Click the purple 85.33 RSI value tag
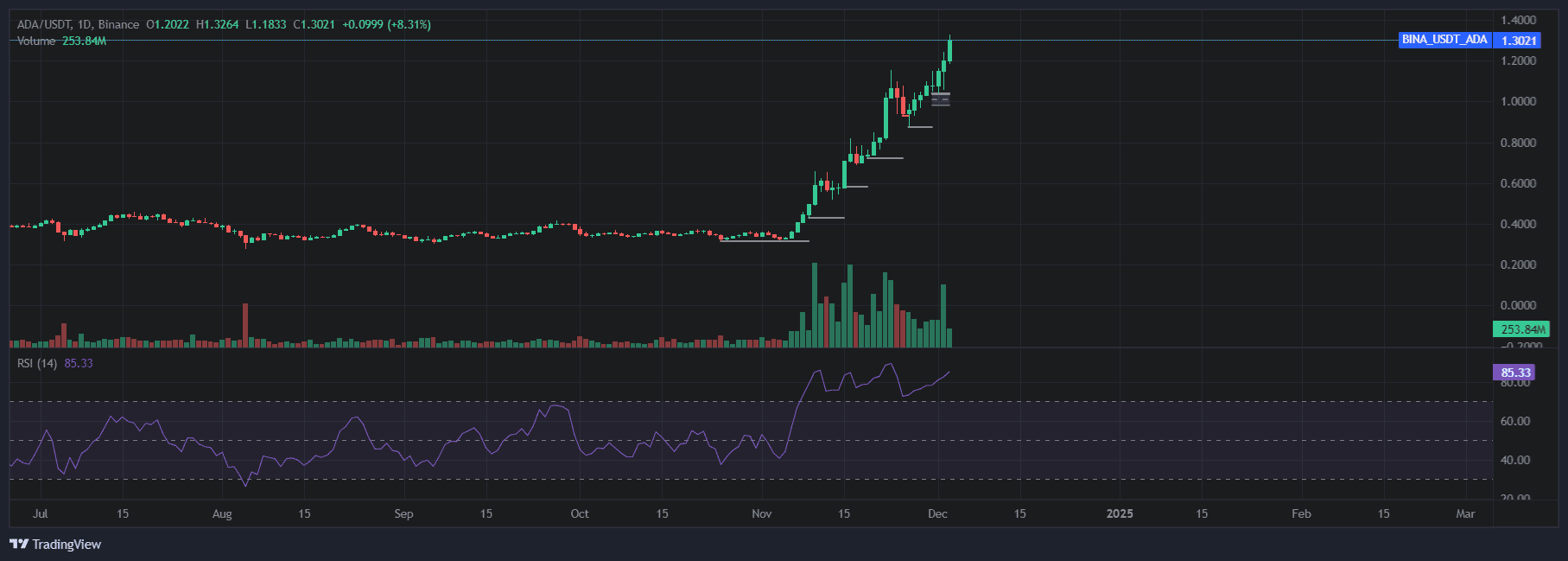Screen dimensions: 1568x561 click(1514, 373)
